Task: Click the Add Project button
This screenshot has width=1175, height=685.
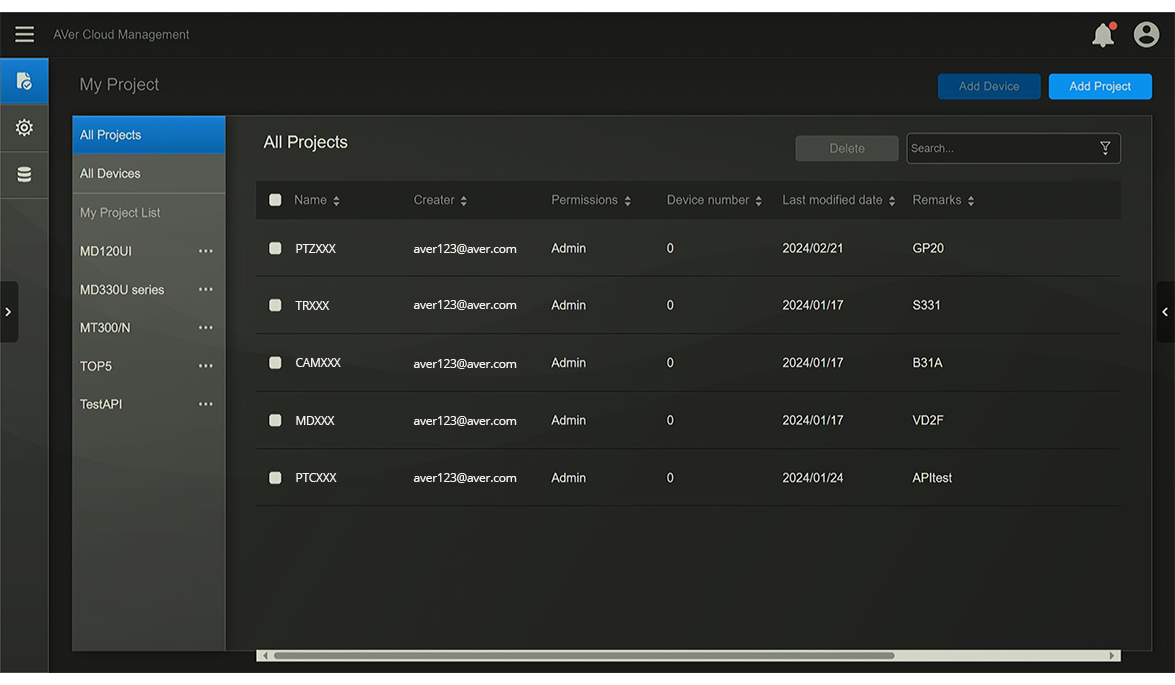Action: [x=1099, y=86]
